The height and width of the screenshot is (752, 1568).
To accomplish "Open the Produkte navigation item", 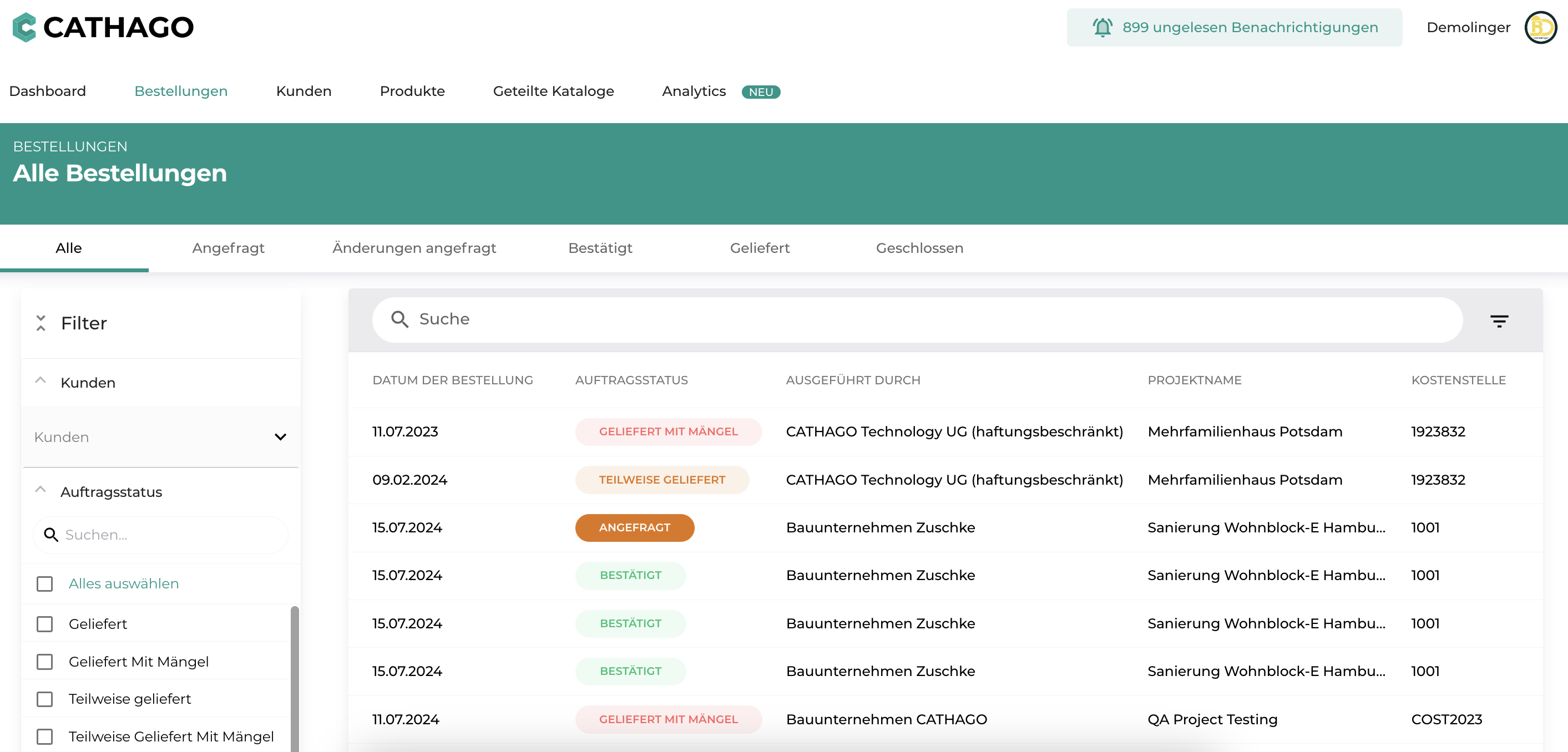I will [x=412, y=92].
